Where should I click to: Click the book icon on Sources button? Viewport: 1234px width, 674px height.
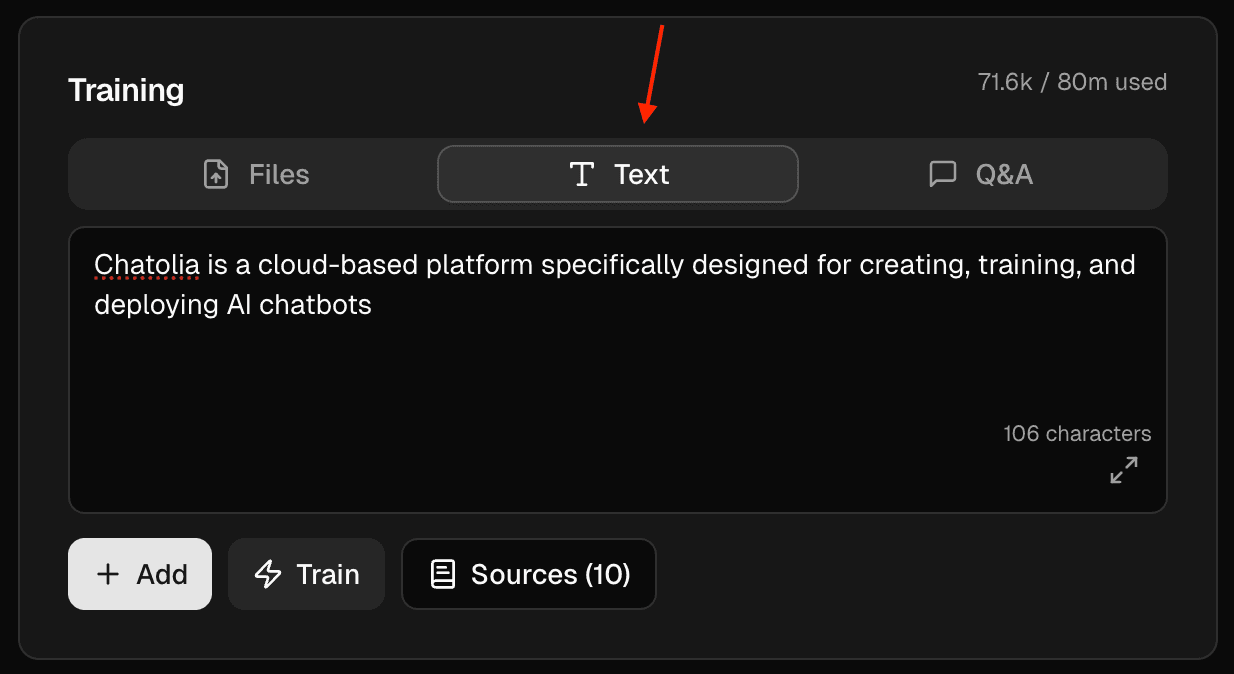tap(443, 574)
